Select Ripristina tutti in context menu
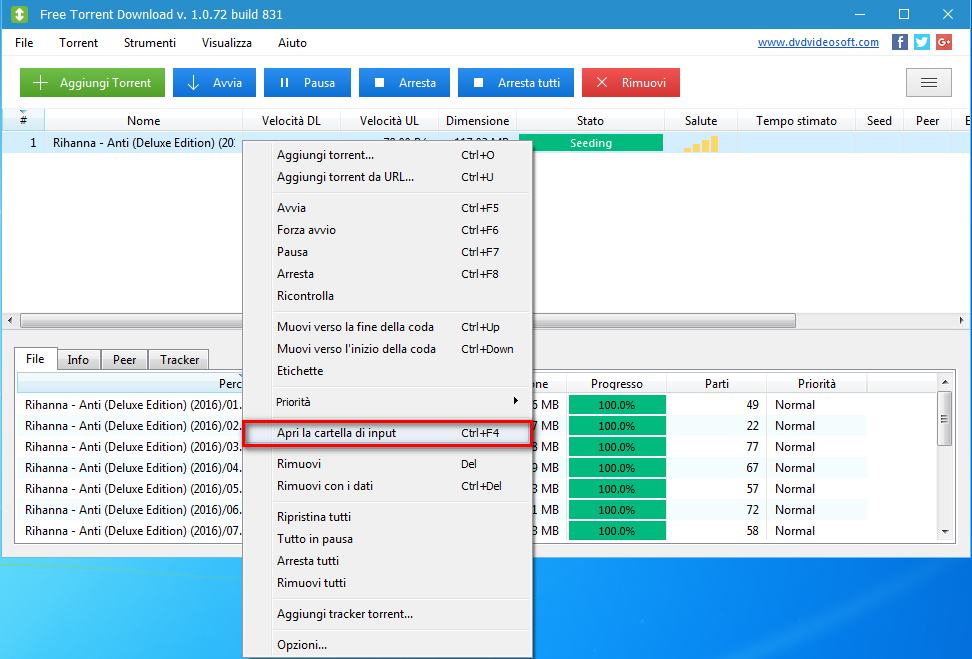This screenshot has width=972, height=659. coord(387,517)
